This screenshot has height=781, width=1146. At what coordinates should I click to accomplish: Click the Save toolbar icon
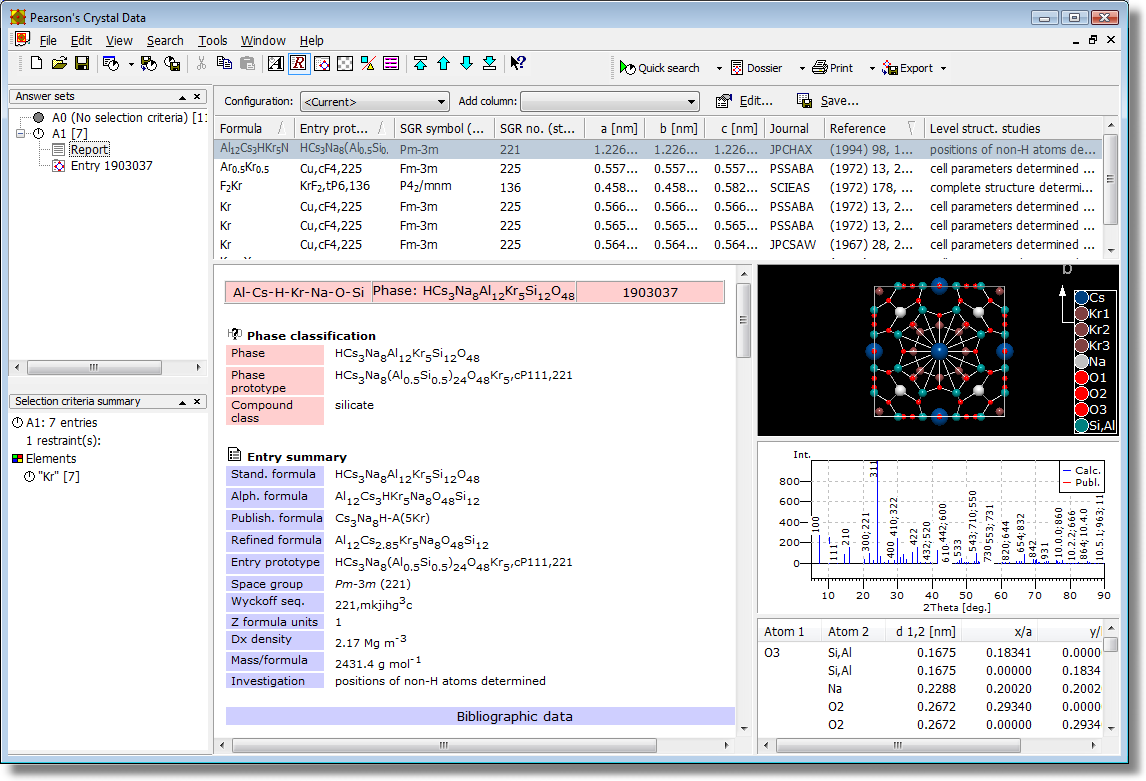tap(79, 63)
